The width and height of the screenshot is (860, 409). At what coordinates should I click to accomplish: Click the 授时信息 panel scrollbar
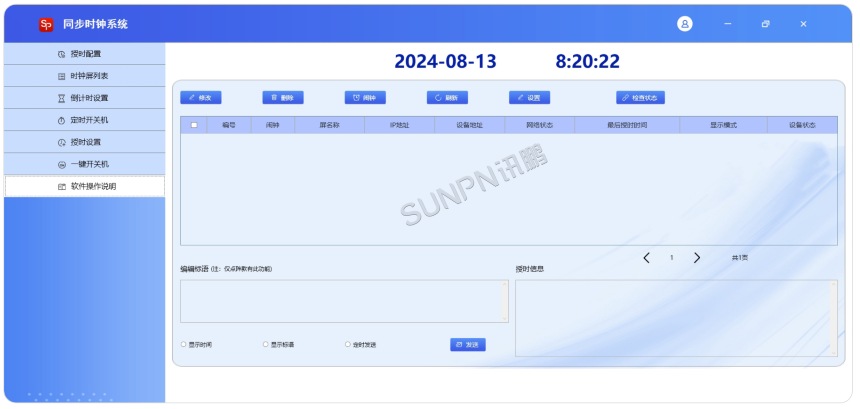pyautogui.click(x=833, y=318)
